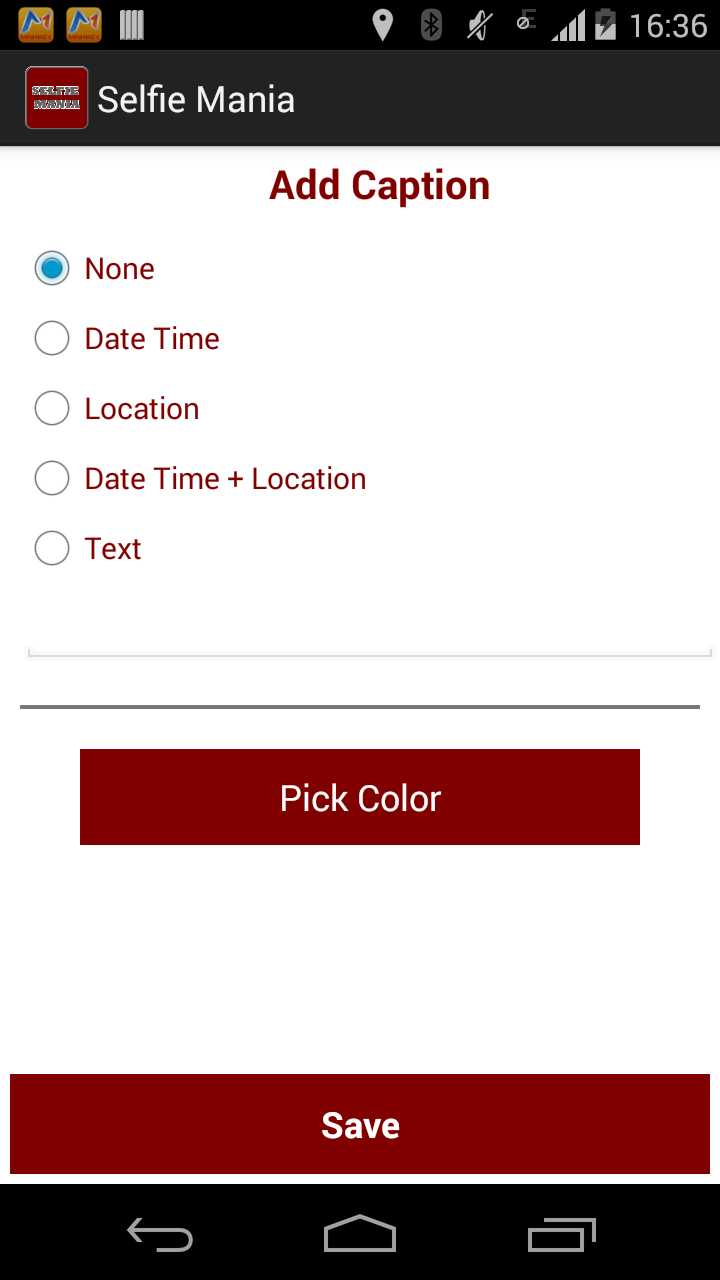
Task: Tap the Selfie Mania app logo icon
Action: (57, 98)
